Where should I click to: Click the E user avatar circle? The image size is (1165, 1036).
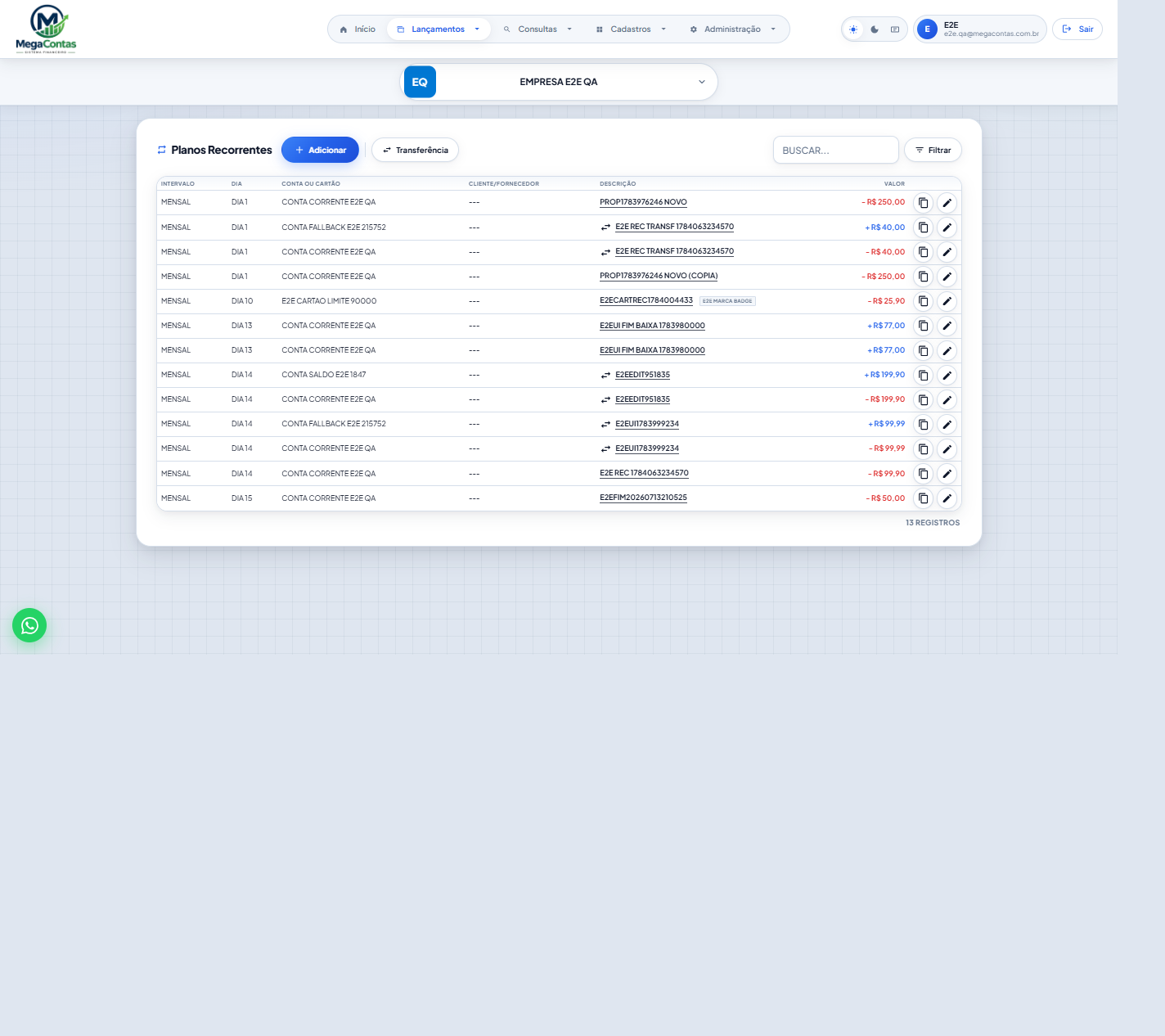tap(927, 29)
